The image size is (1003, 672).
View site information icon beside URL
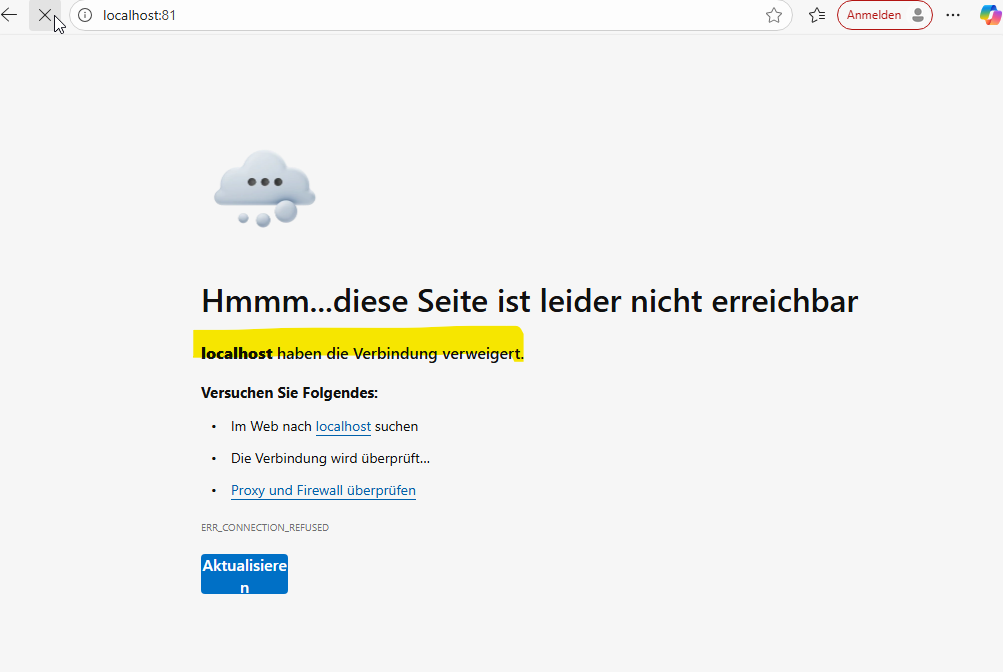85,15
